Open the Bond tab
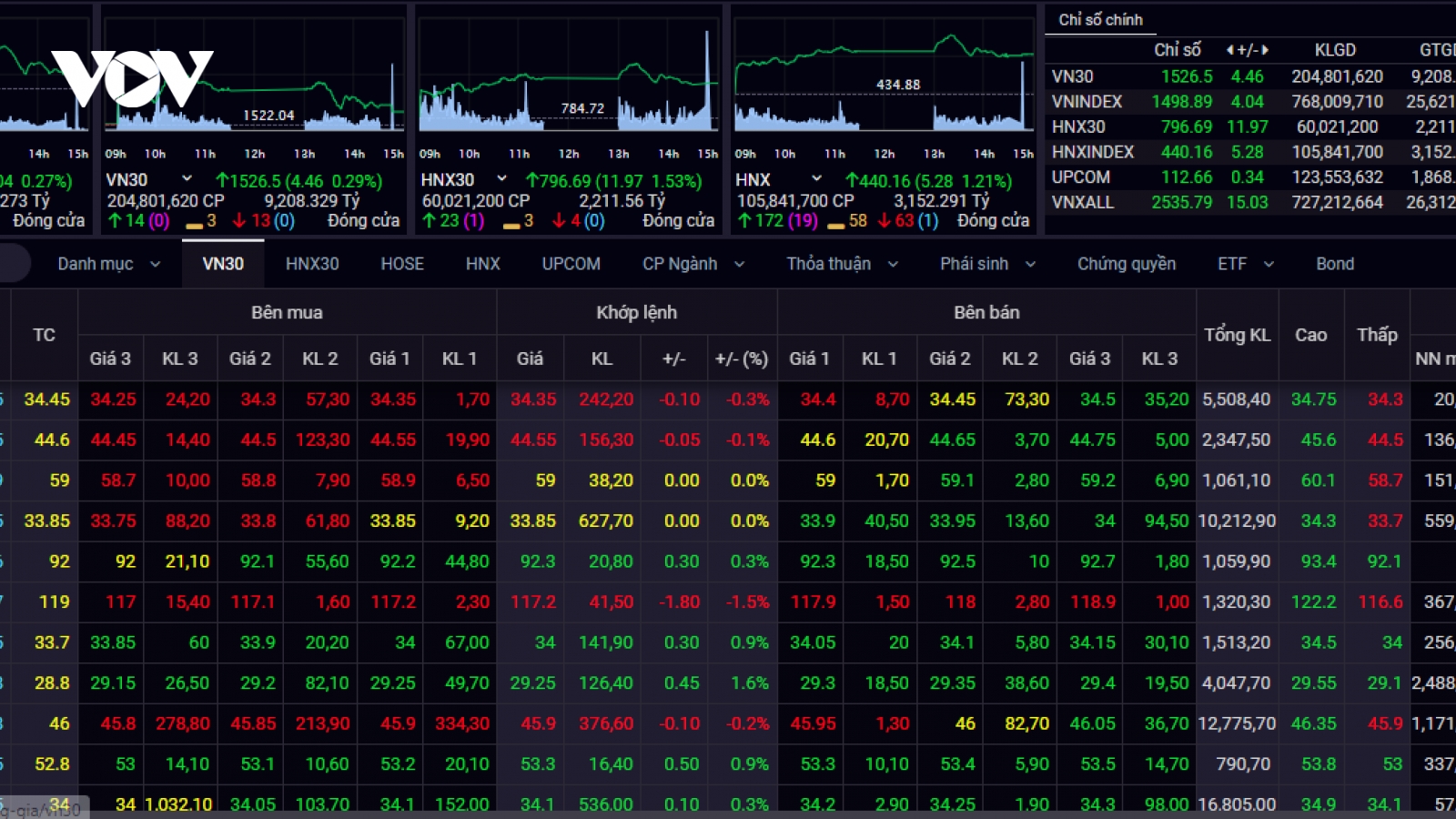Image resolution: width=1456 pixels, height=819 pixels. point(1335,264)
